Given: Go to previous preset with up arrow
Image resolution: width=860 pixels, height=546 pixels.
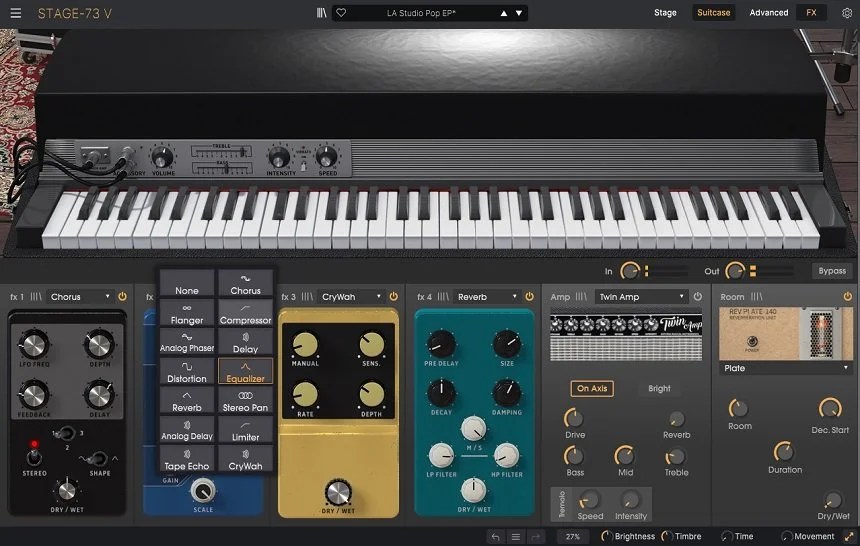Looking at the screenshot, I should click(x=503, y=13).
